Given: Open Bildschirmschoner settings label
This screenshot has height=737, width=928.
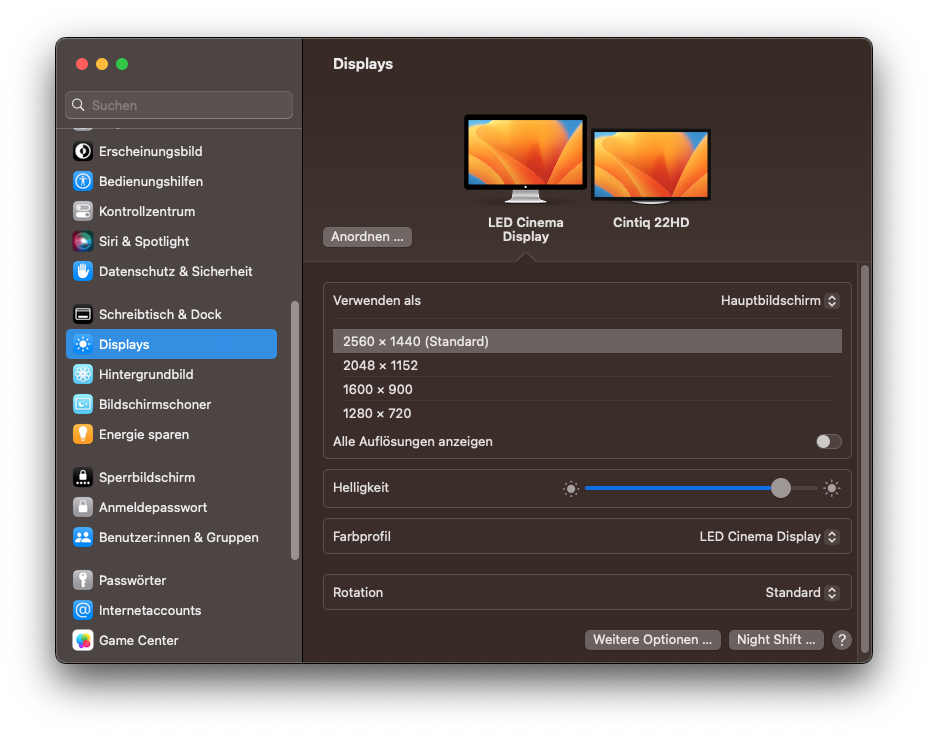Looking at the screenshot, I should coord(155,404).
